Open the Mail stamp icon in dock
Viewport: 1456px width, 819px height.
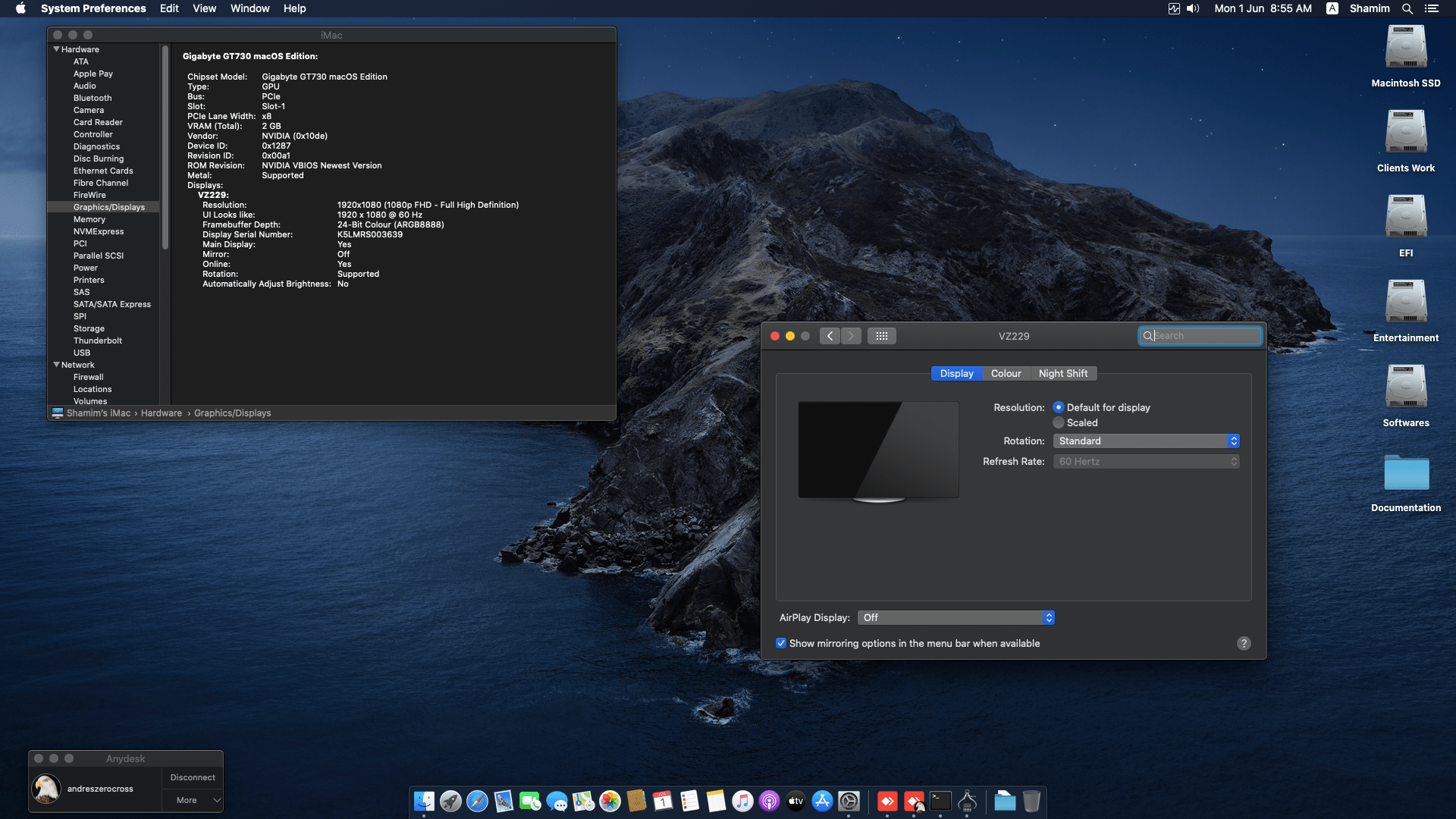pyautogui.click(x=504, y=801)
